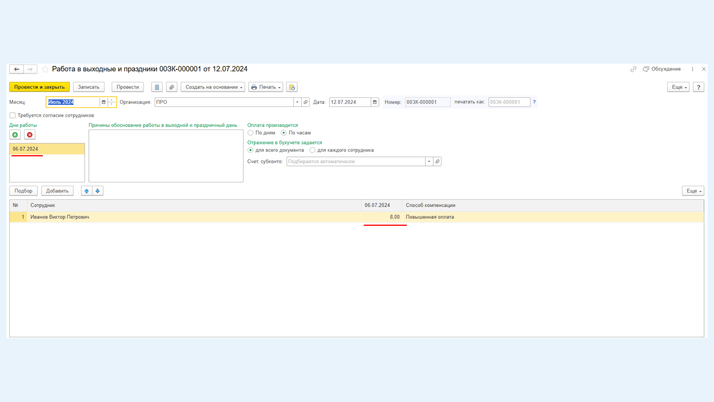Expand the Организация field dropdown arrow

point(297,102)
